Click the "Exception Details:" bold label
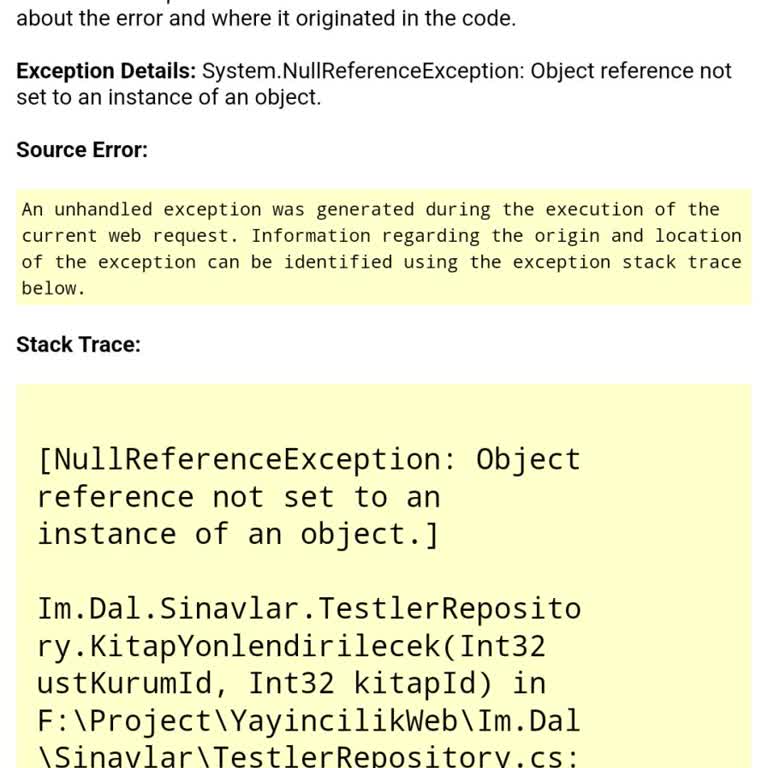The height and width of the screenshot is (768, 768). [x=106, y=71]
